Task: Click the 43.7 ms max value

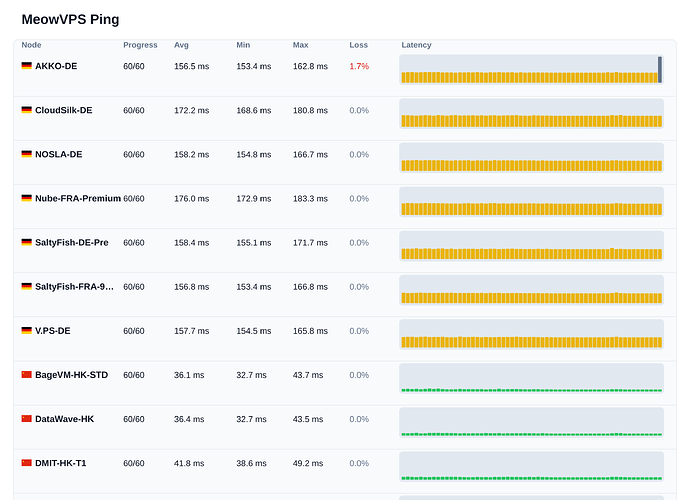Action: [x=308, y=375]
